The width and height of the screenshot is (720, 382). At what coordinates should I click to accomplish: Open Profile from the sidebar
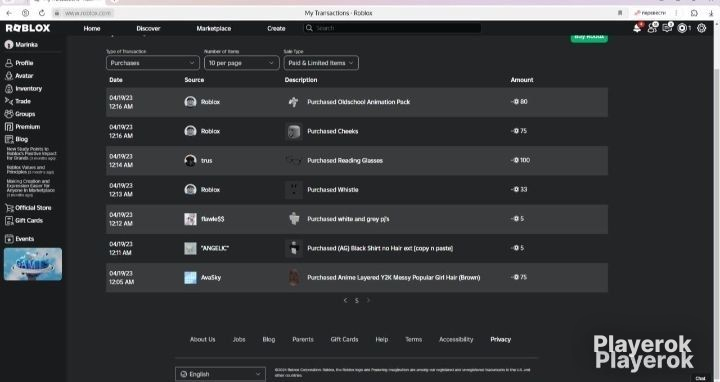(x=24, y=63)
